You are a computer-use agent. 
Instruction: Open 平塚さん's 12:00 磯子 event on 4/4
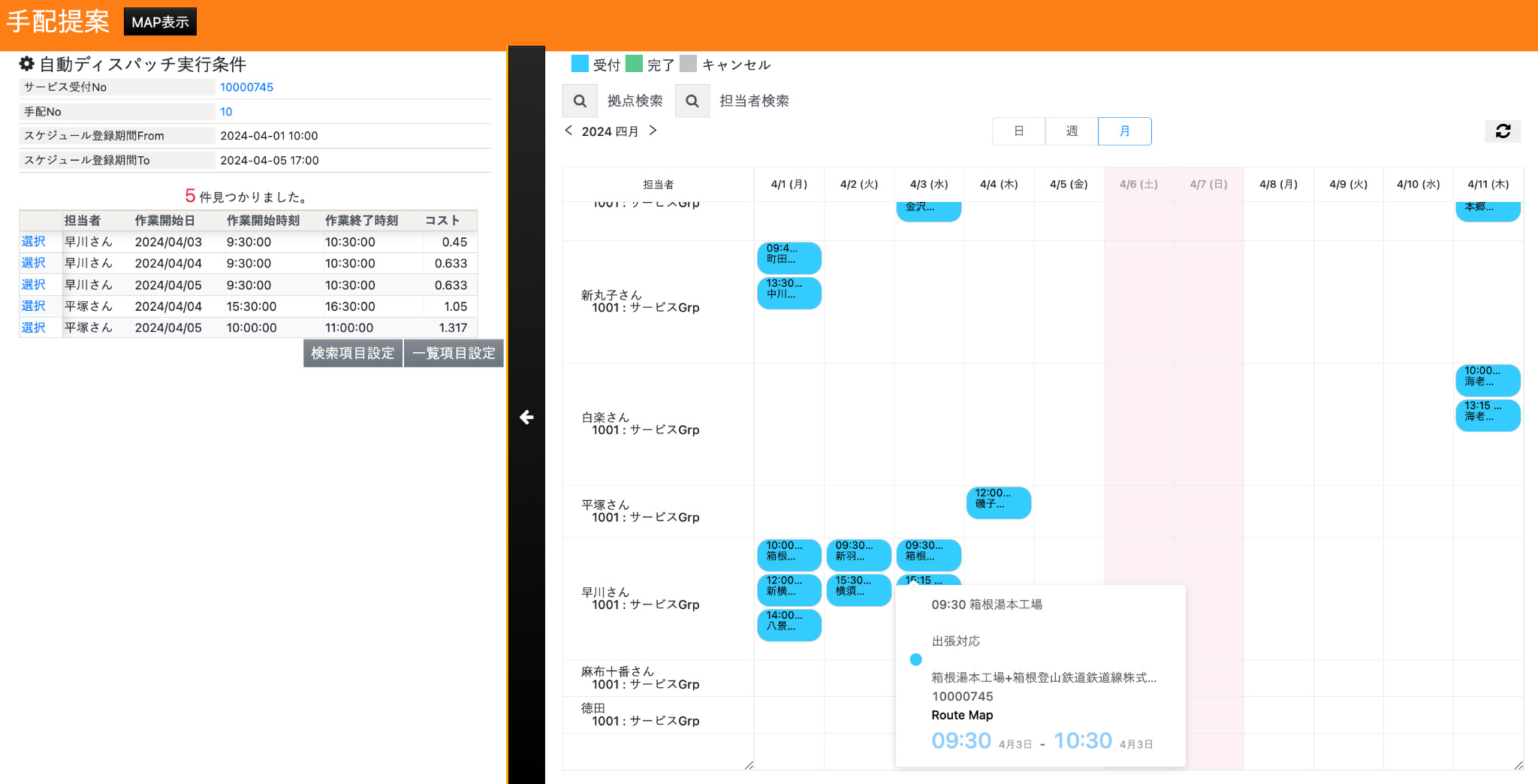(998, 502)
